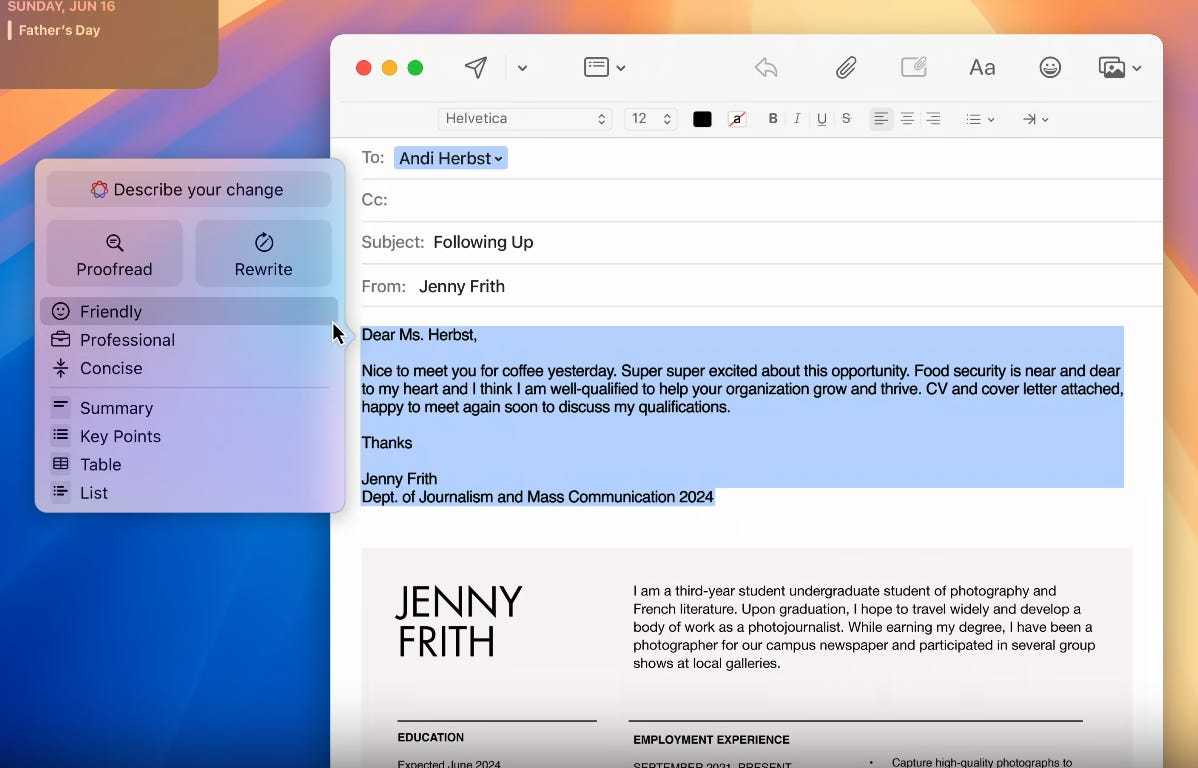Open the indentation dropdown
Viewport: 1198px width, 768px height.
pyautogui.click(x=1035, y=119)
